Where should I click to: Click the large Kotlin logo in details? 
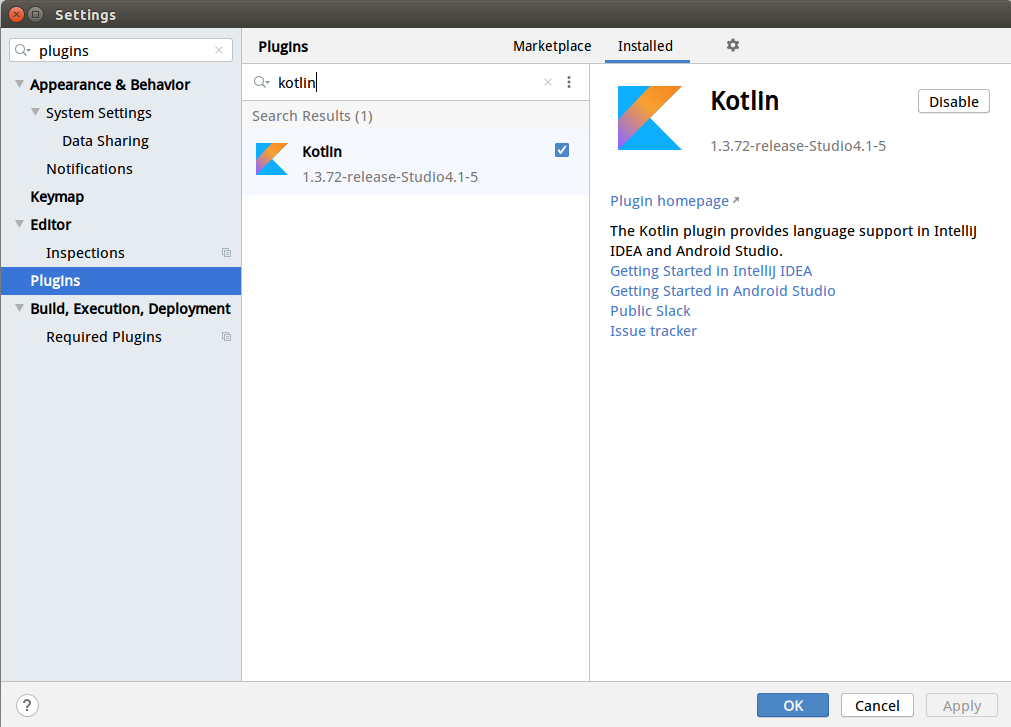649,118
